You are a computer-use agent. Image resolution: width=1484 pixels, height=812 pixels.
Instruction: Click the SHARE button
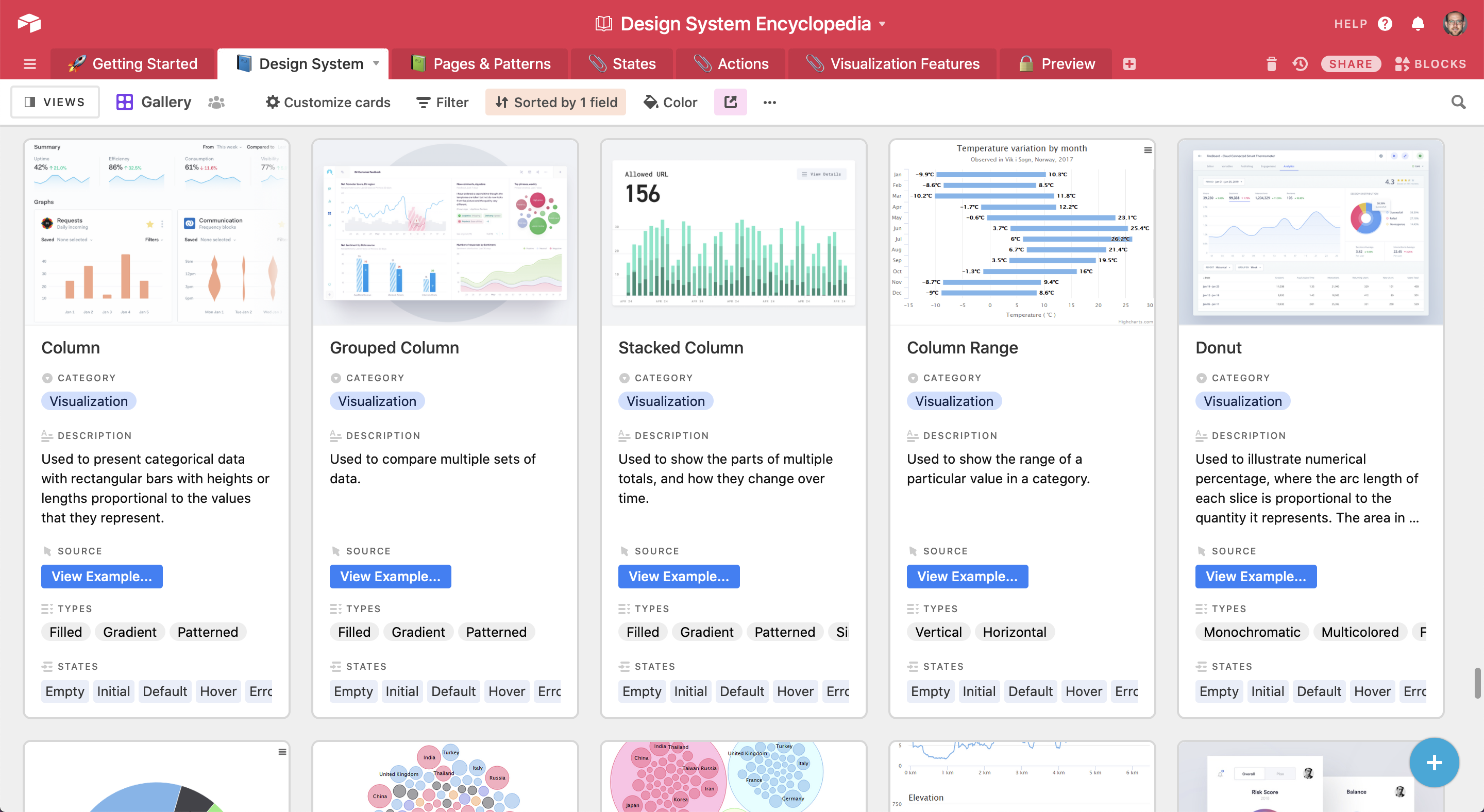coord(1351,64)
